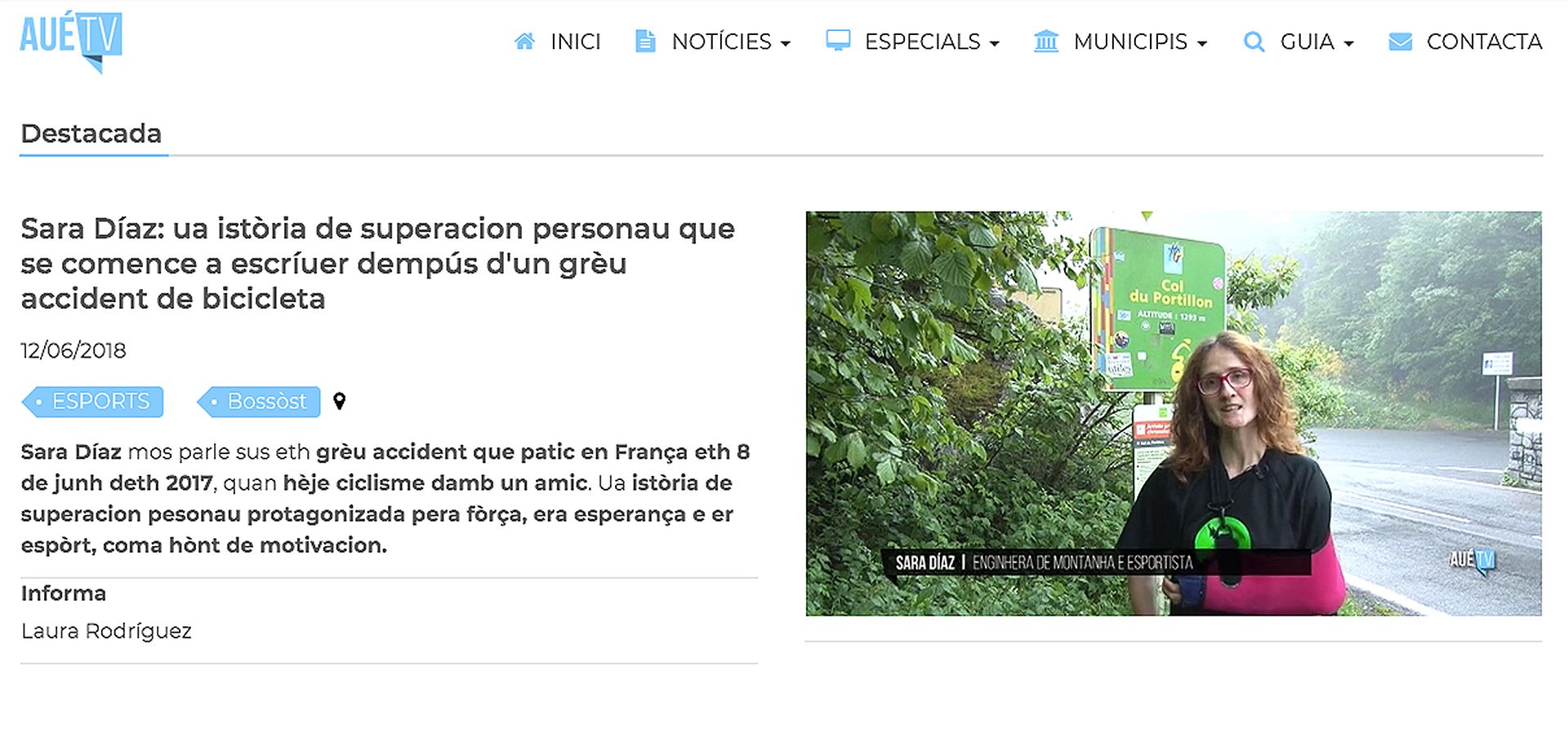This screenshot has height=747, width=1568.
Task: Click the author name Laura Rodríguez
Action: [106, 631]
